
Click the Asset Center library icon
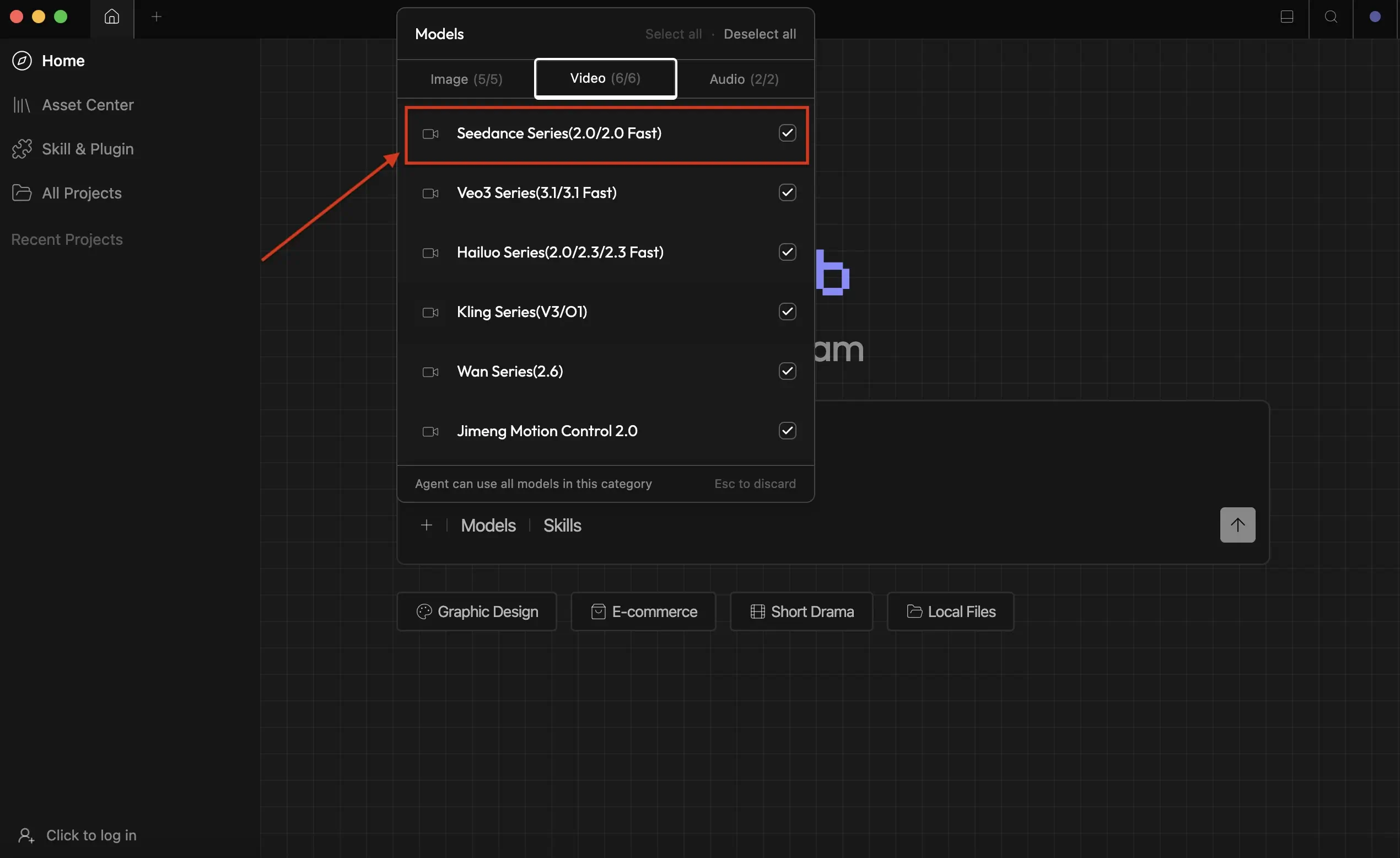(21, 105)
